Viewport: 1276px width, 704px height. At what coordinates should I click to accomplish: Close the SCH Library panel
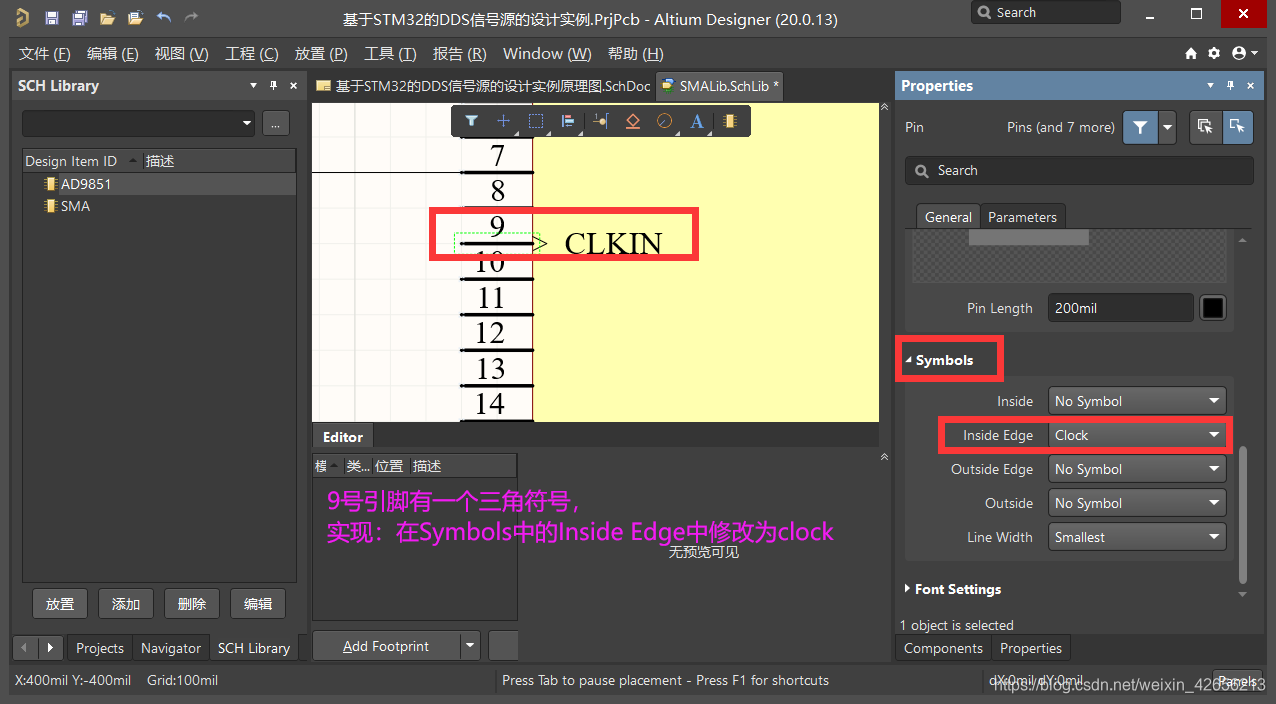point(293,86)
